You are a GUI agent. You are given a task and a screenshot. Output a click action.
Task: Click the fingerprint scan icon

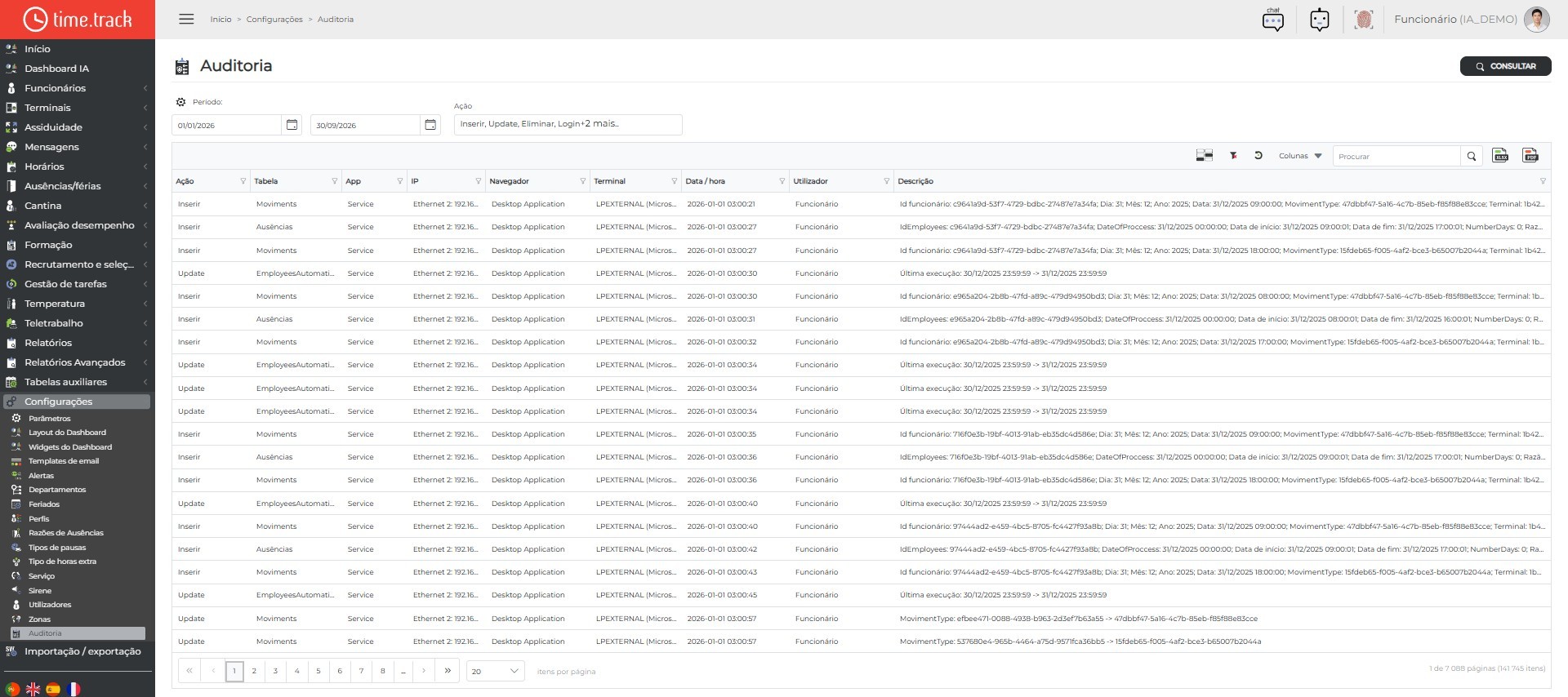(1364, 20)
